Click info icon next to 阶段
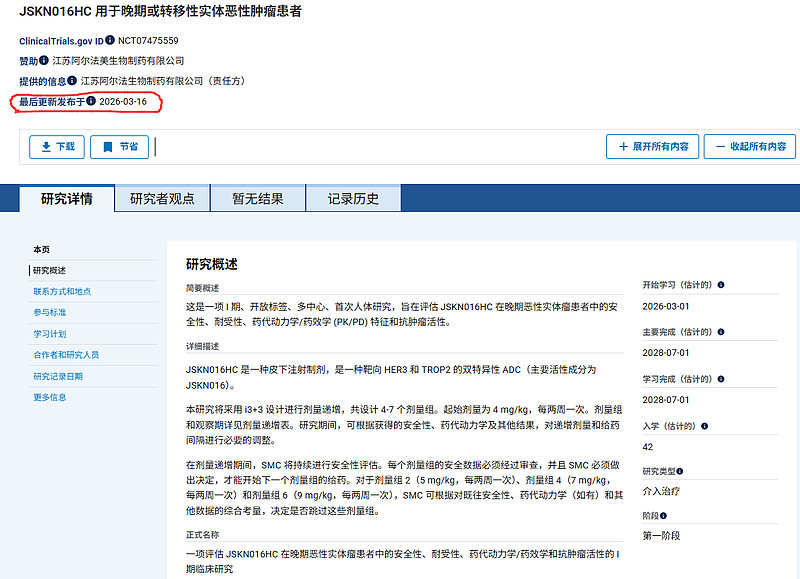The width and height of the screenshot is (800, 579). (x=664, y=516)
